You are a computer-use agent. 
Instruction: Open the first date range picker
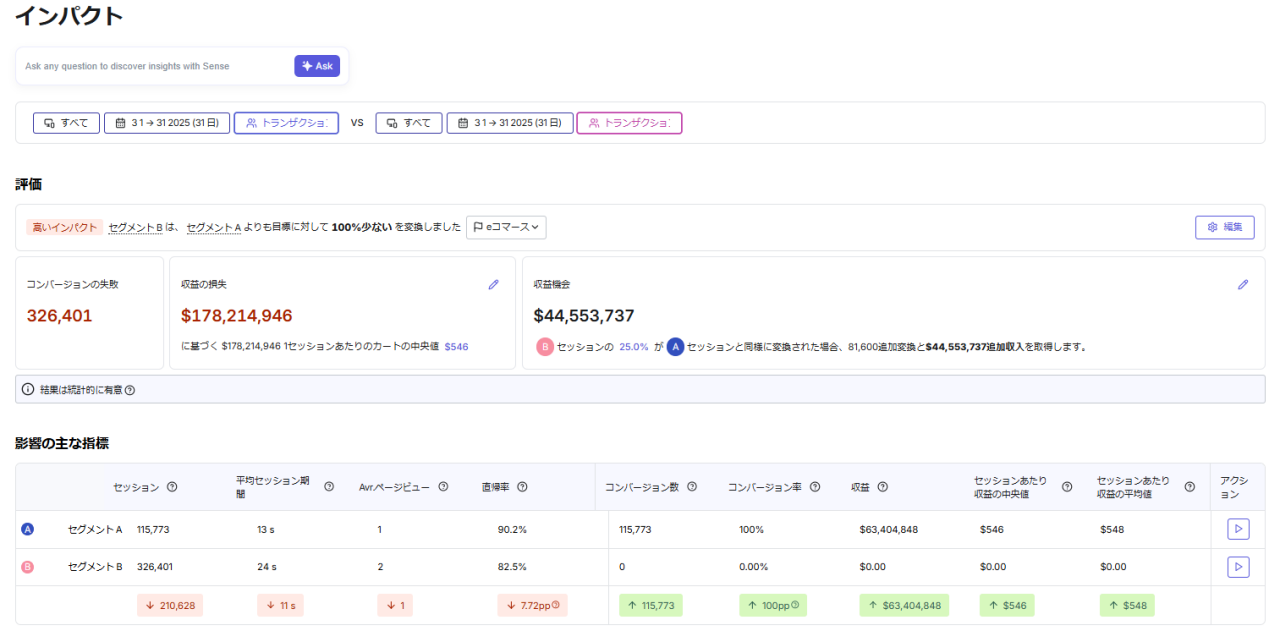[x=167, y=123]
